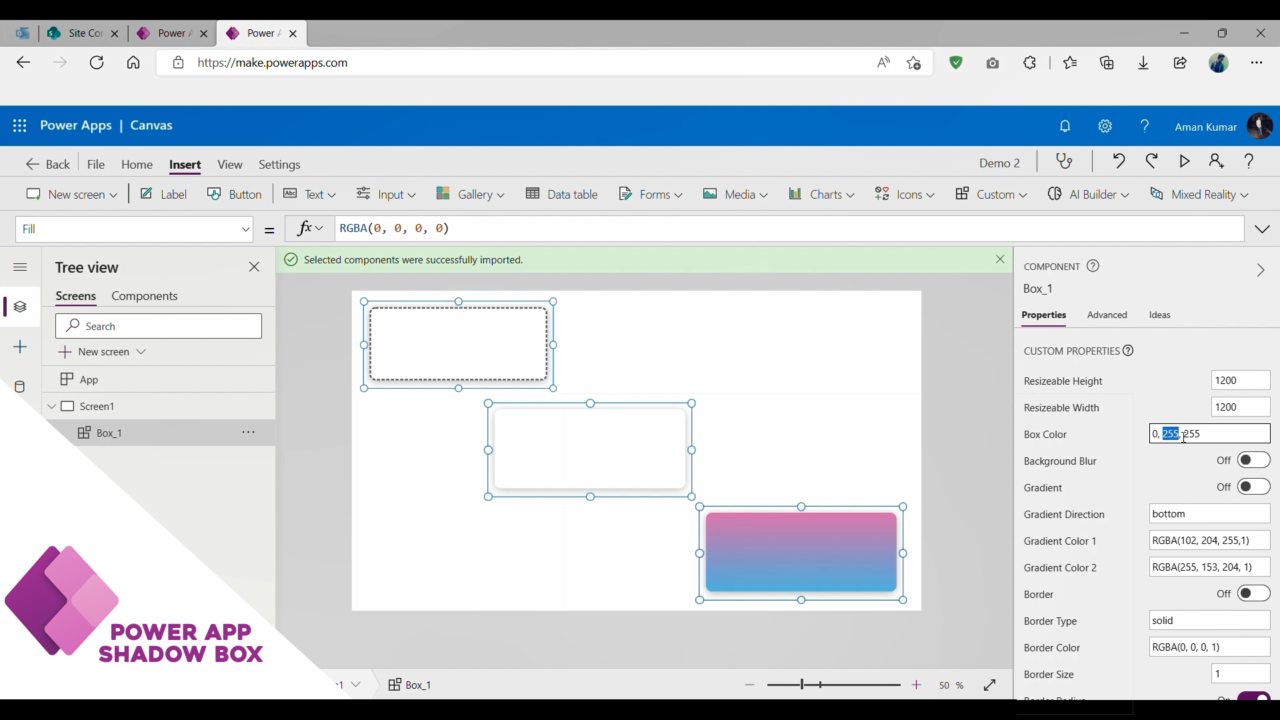
Task: Switch to Components tab in Tree view
Action: tap(144, 296)
